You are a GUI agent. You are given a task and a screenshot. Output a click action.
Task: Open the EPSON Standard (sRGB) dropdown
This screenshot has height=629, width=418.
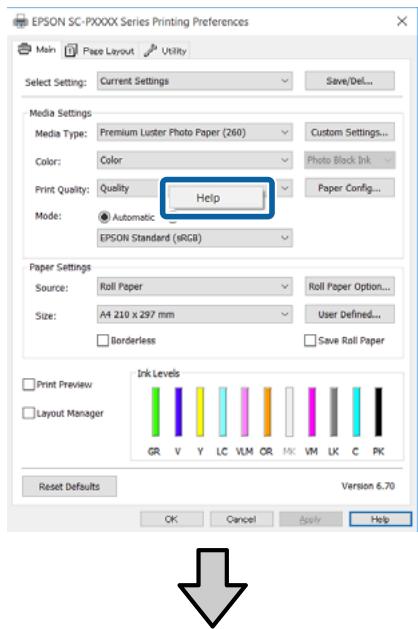[195, 238]
